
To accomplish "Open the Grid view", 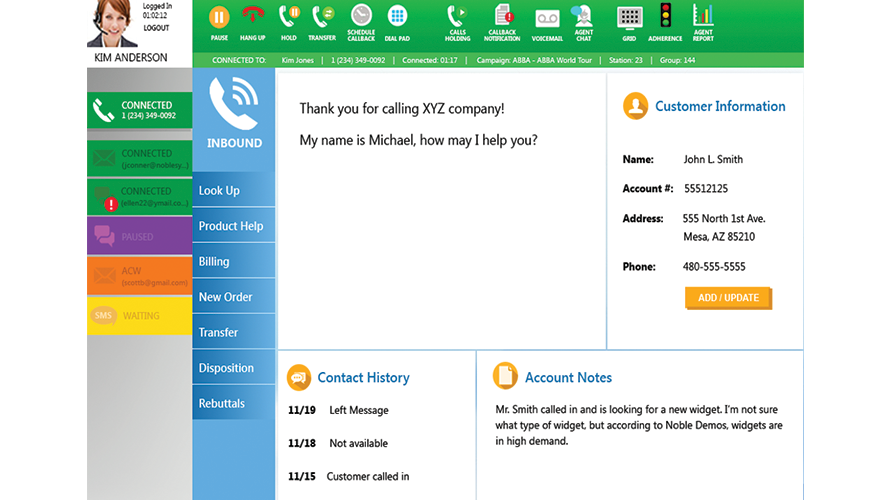I will 629,18.
